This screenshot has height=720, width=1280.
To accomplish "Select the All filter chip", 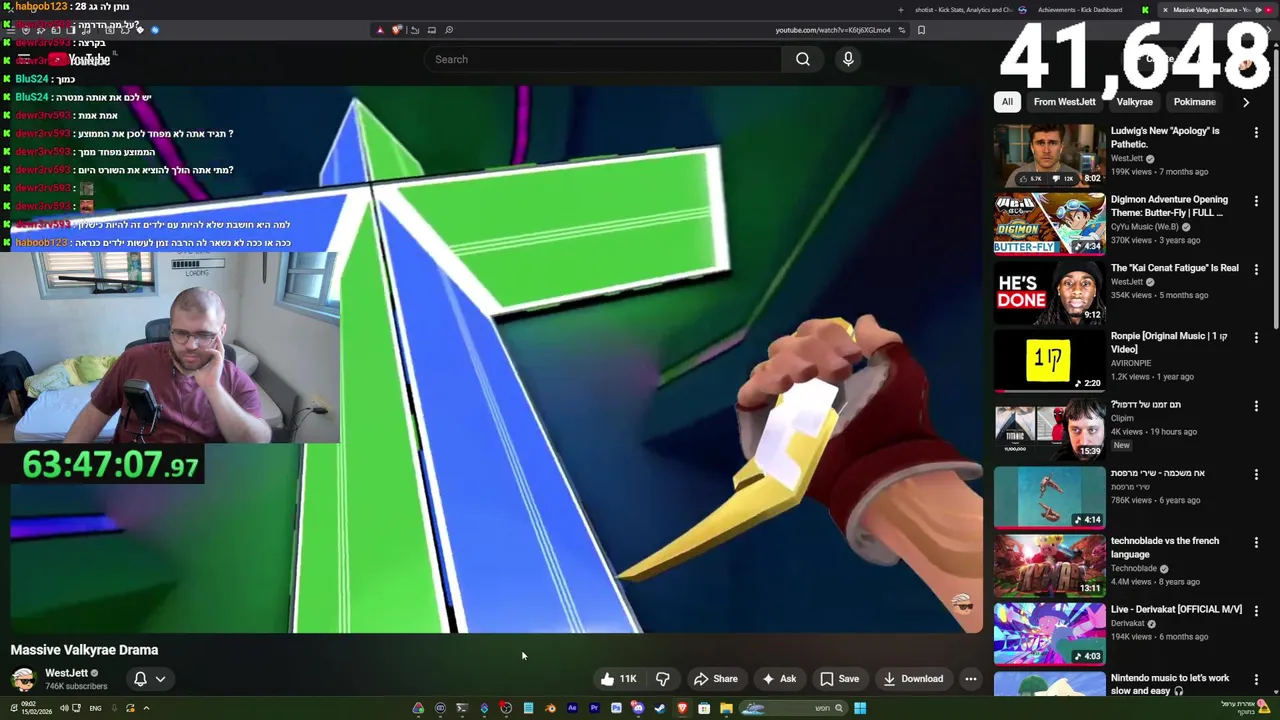I will (1007, 102).
